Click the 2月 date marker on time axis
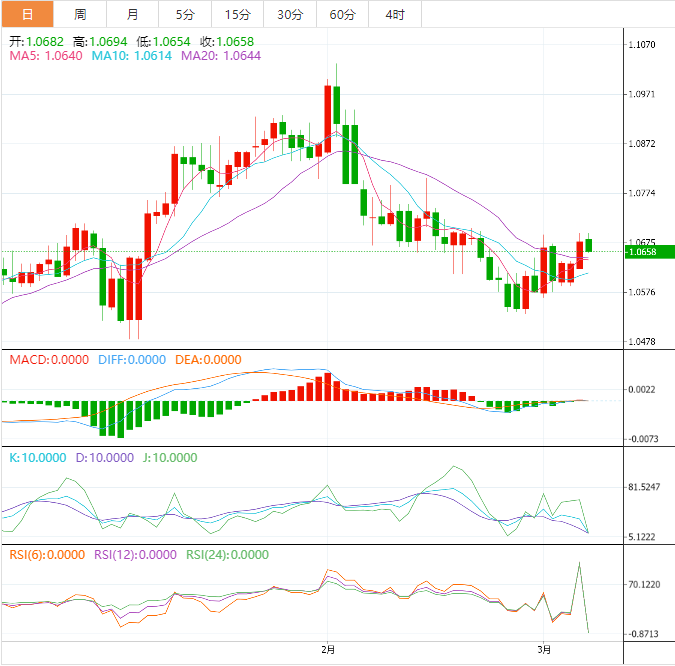 (329, 650)
